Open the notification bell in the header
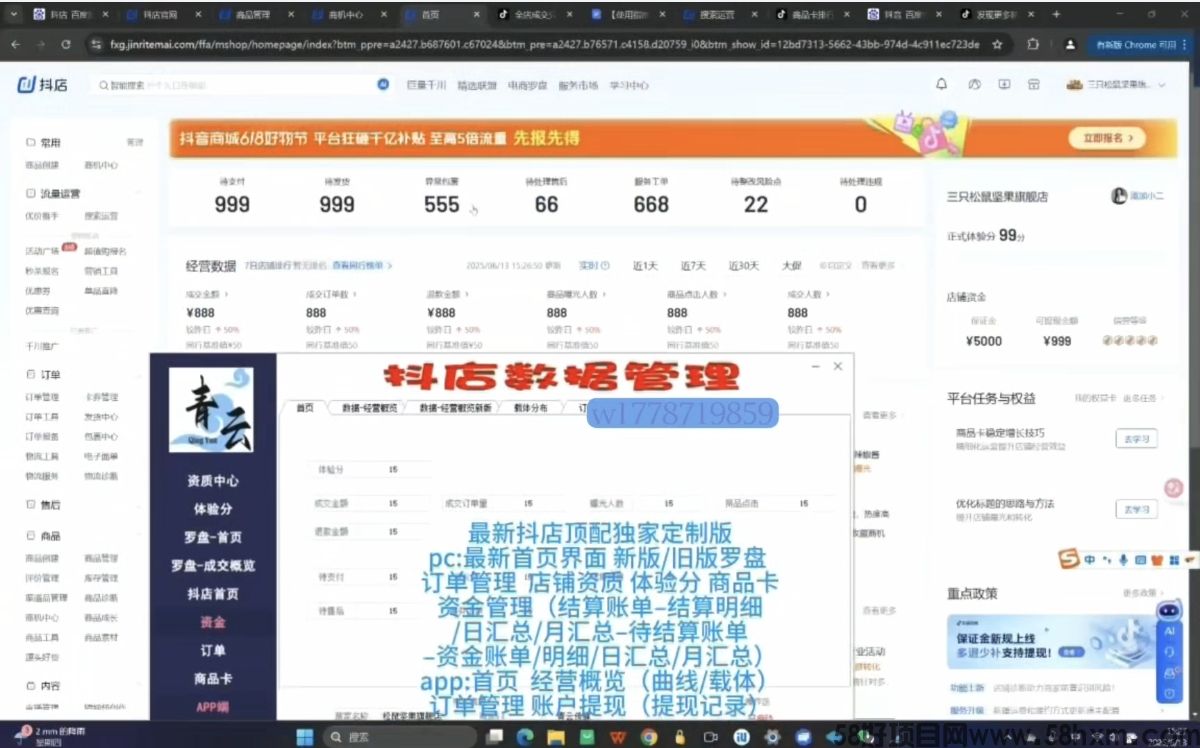The width and height of the screenshot is (1200, 748). pyautogui.click(x=941, y=85)
